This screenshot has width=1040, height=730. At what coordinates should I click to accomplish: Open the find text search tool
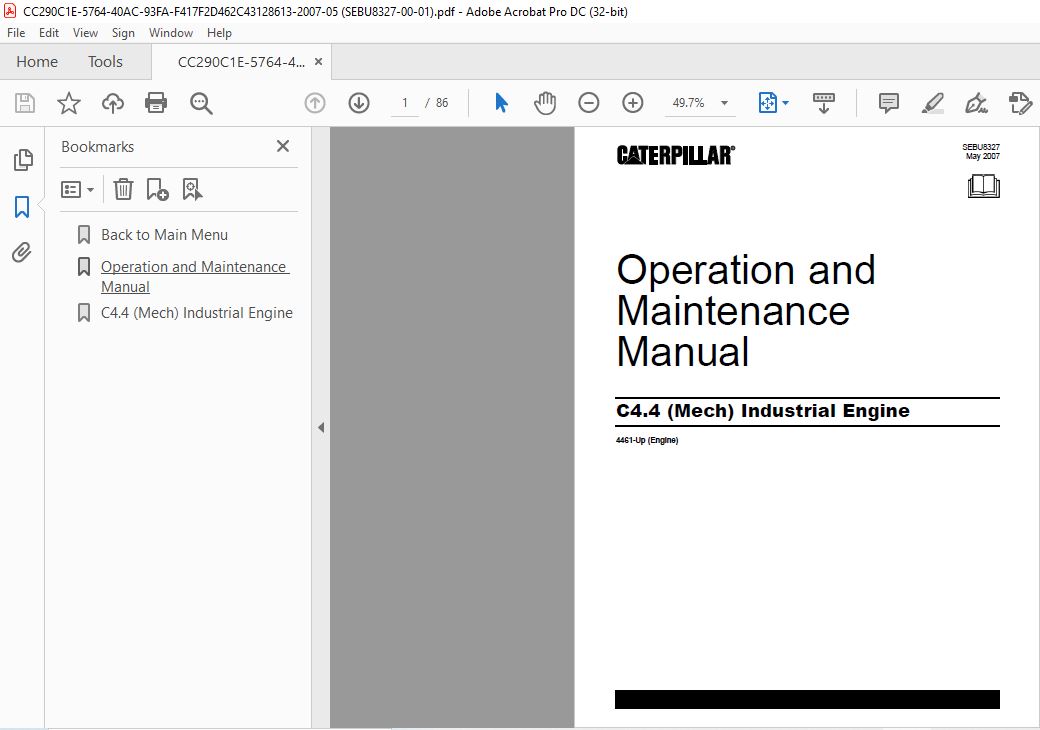tap(201, 103)
